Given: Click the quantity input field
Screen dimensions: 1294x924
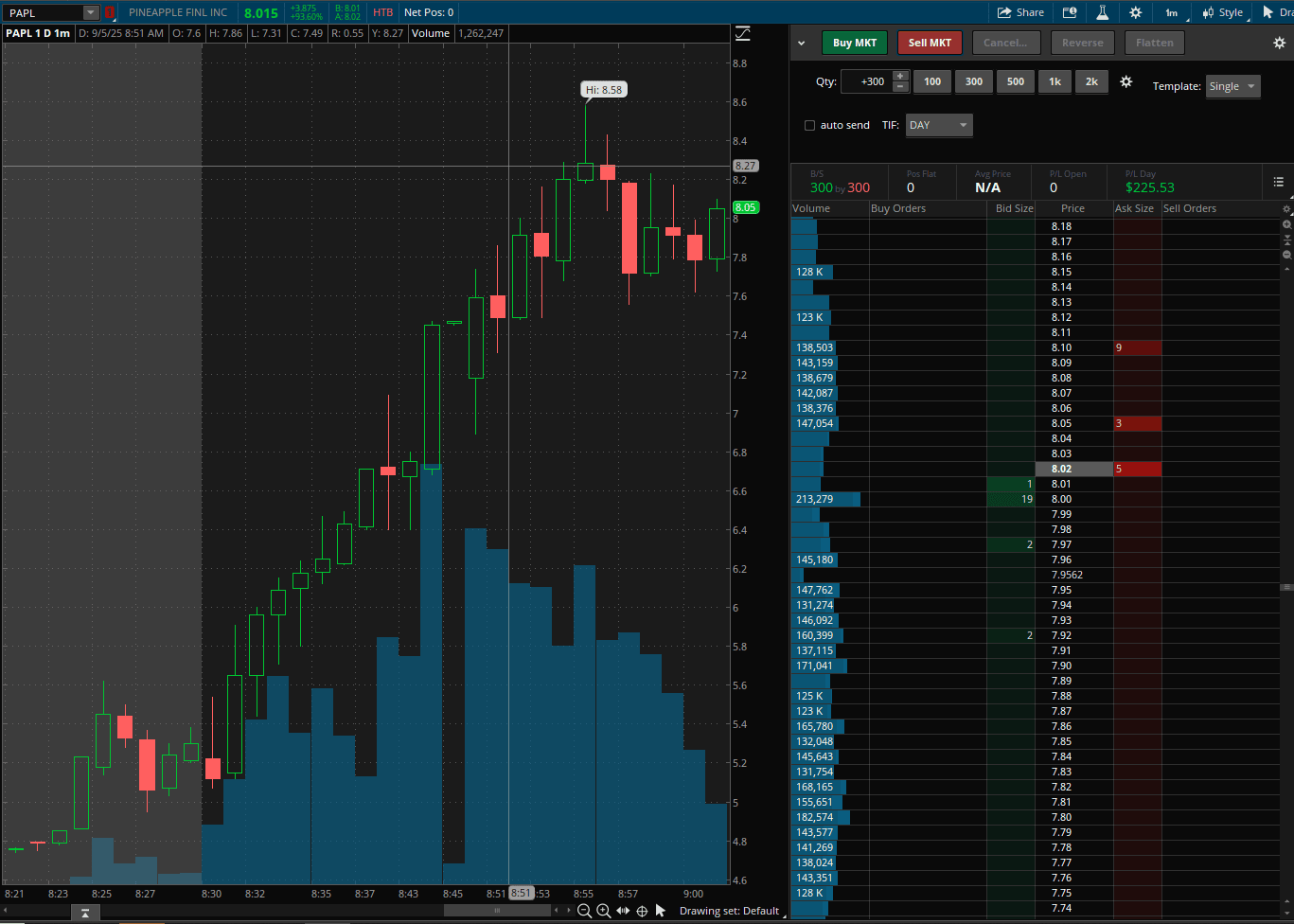Looking at the screenshot, I should click(865, 81).
